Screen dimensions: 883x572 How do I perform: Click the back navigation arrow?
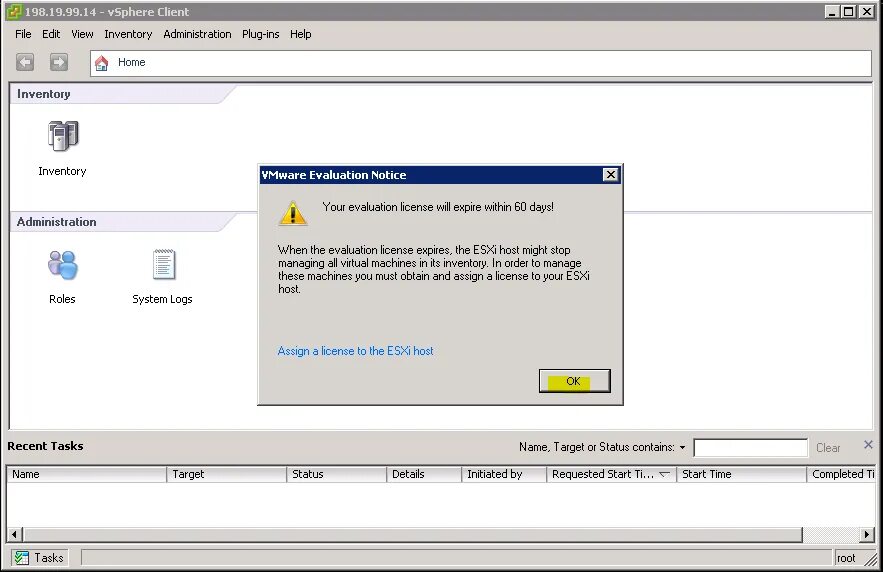(x=25, y=62)
